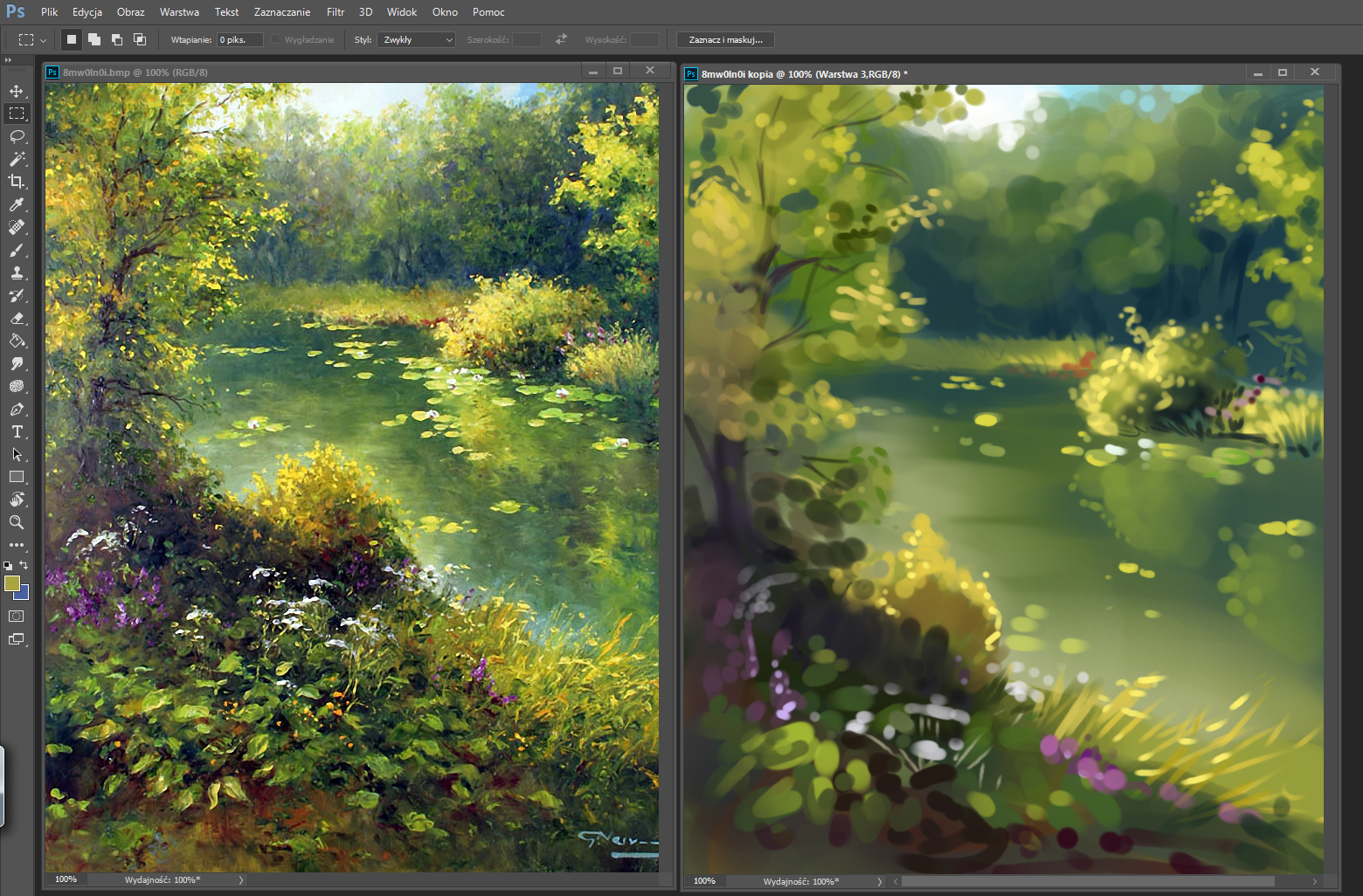
Task: Maximize the 8mw0ln0i.bmp document window
Action: tap(618, 71)
